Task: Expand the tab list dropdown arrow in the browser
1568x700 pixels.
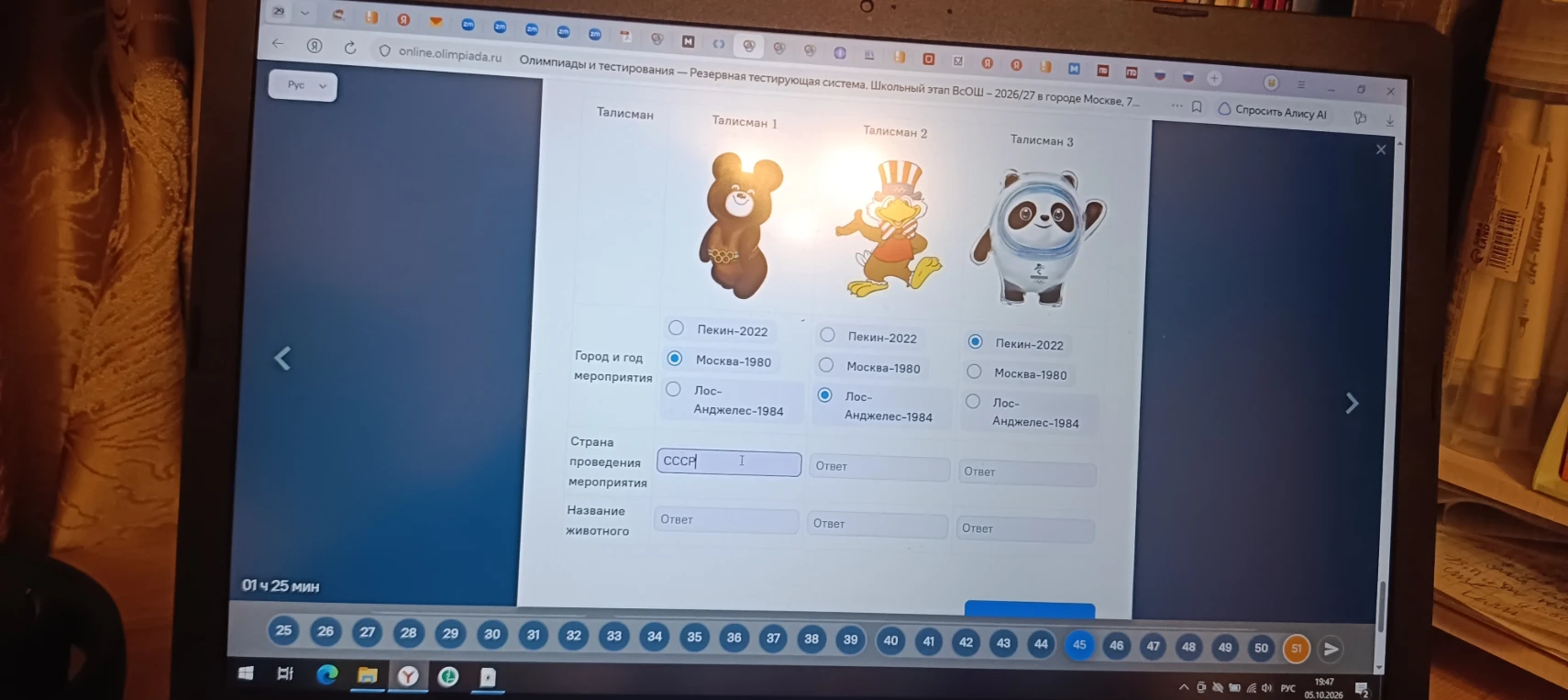Action: [305, 13]
